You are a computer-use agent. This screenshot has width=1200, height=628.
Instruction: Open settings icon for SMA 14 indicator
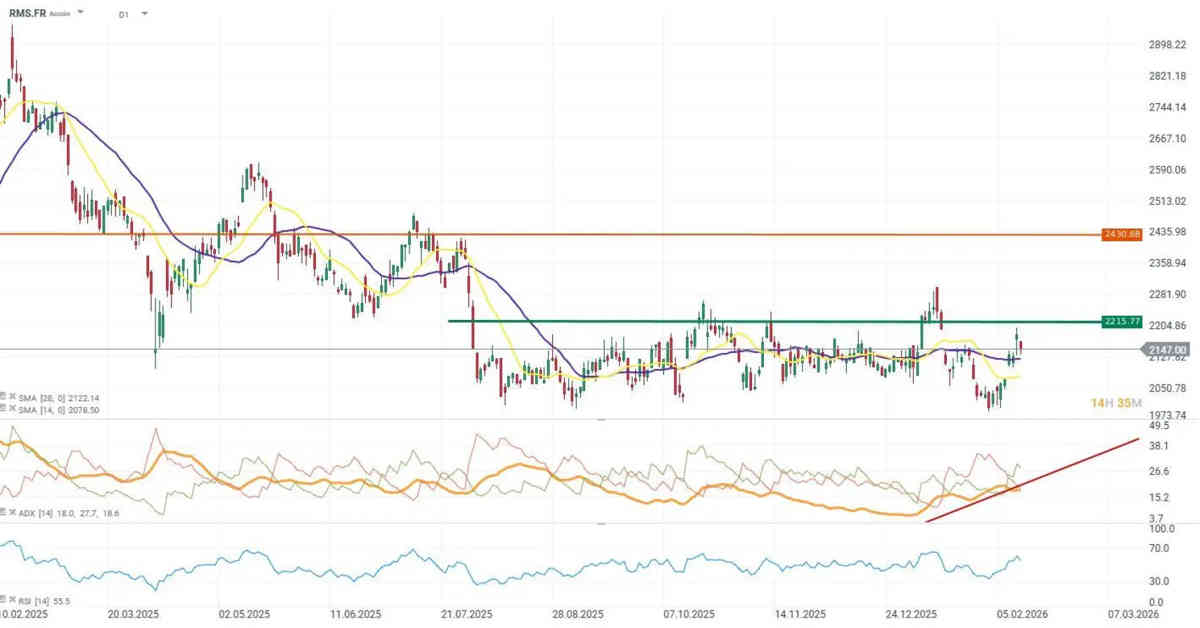[3, 408]
